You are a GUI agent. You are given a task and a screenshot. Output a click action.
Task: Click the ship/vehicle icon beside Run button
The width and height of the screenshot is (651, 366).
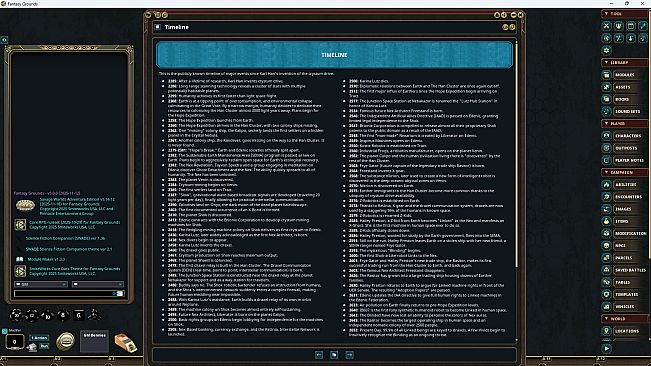click(x=32, y=347)
